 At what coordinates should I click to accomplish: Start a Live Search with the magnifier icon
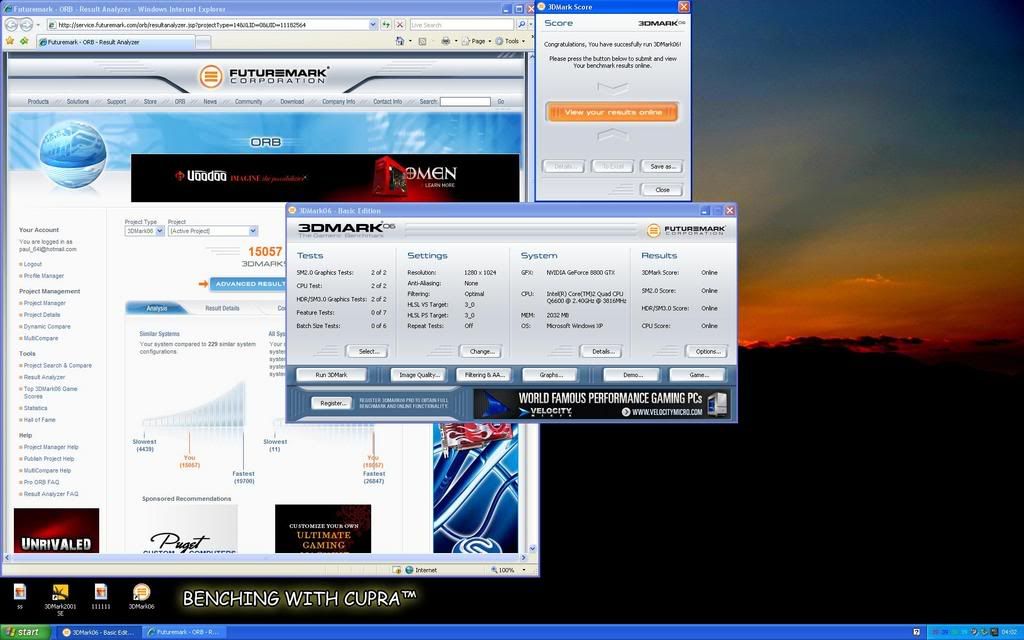521,25
